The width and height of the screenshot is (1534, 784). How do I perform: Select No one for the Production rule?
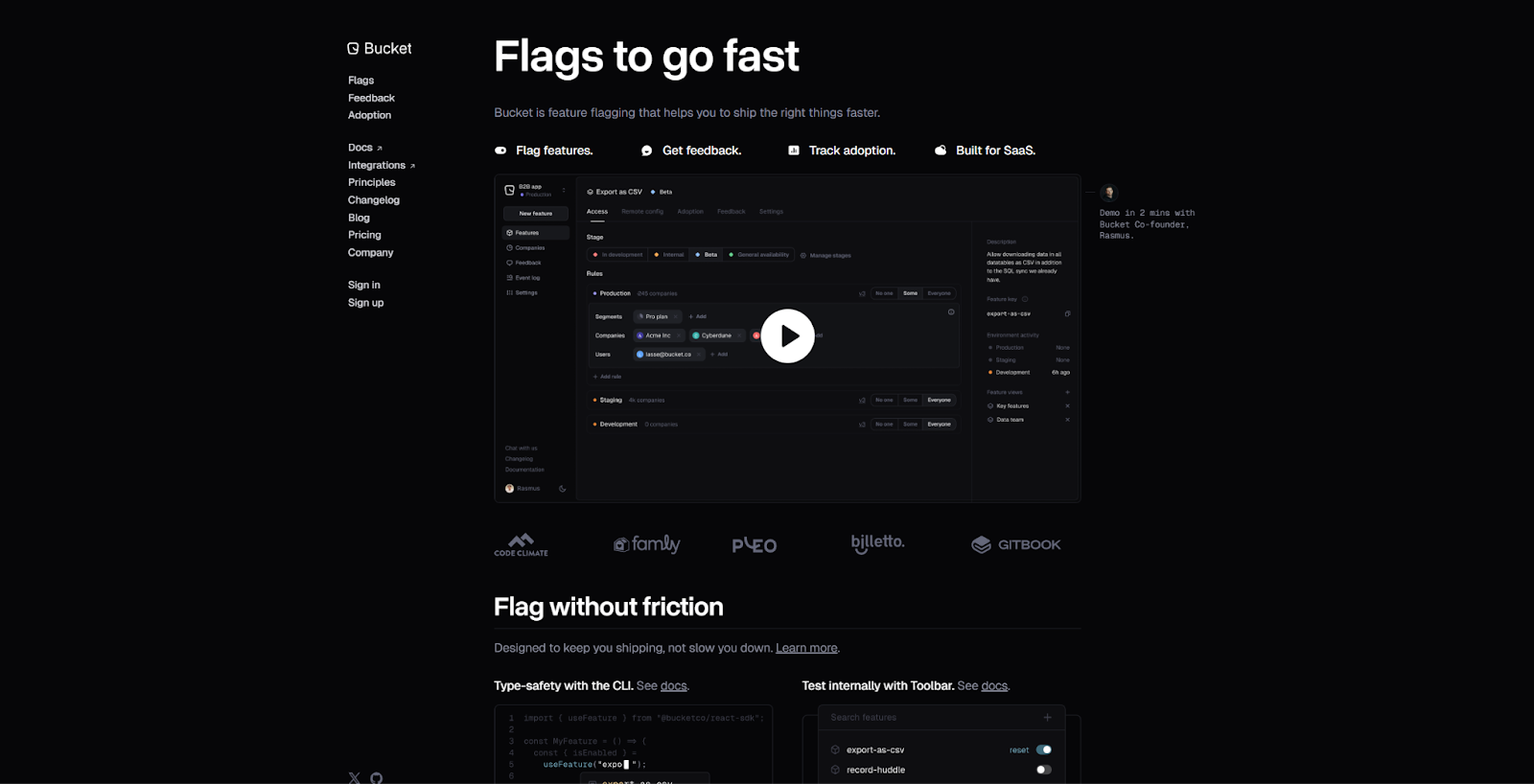tap(884, 293)
